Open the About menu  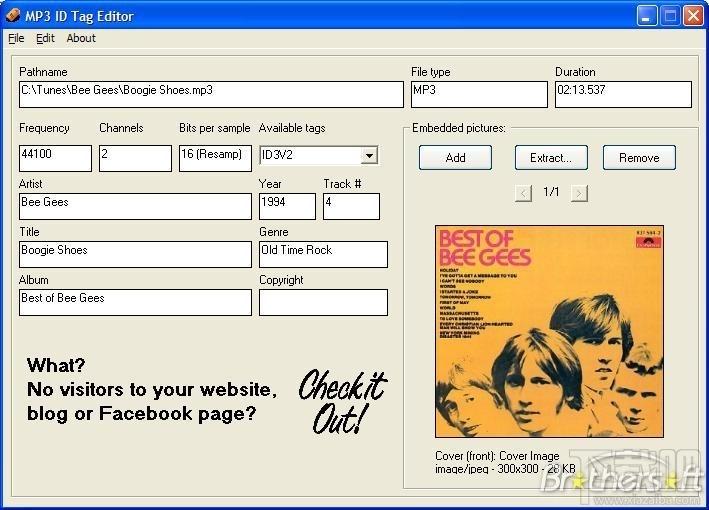point(81,38)
